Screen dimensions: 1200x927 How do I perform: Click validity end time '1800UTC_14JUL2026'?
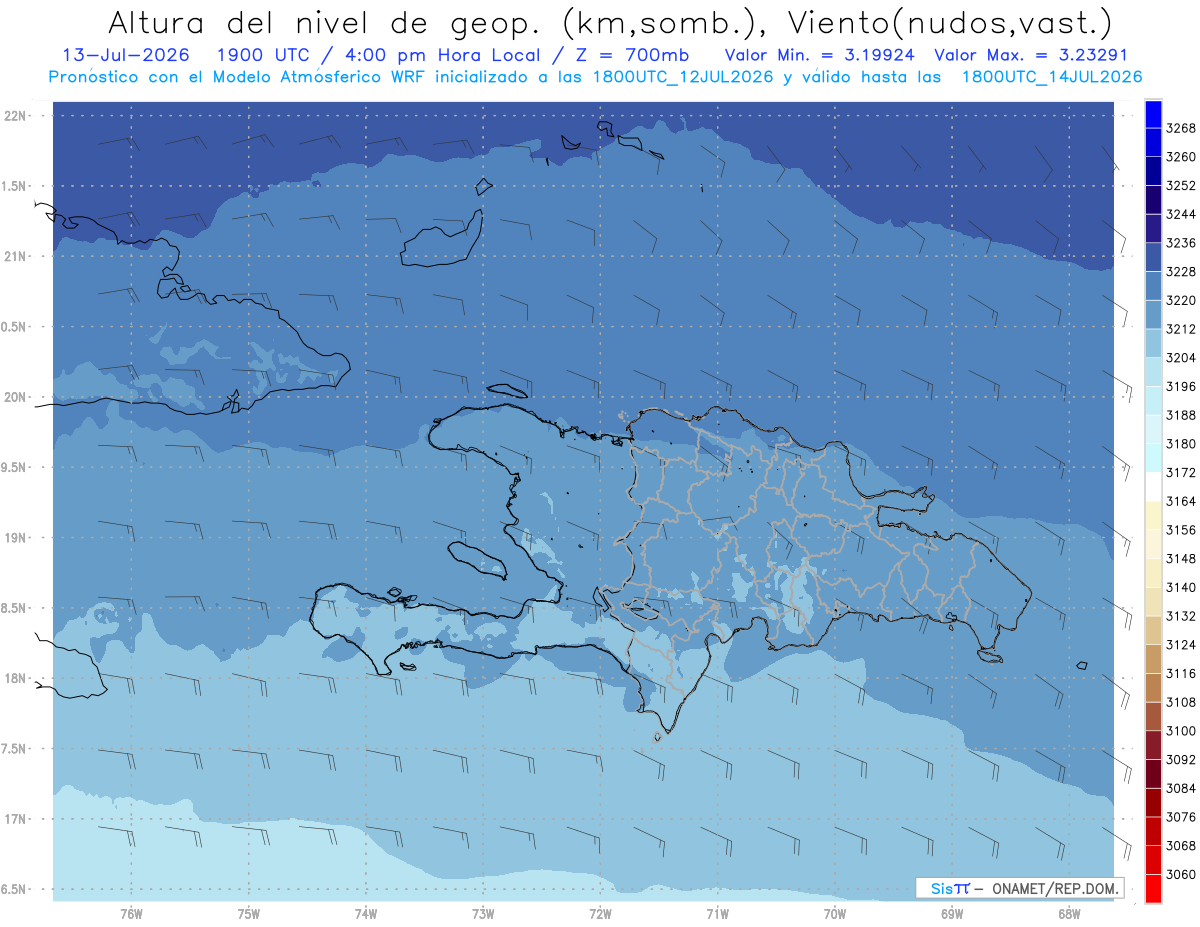1052,77
